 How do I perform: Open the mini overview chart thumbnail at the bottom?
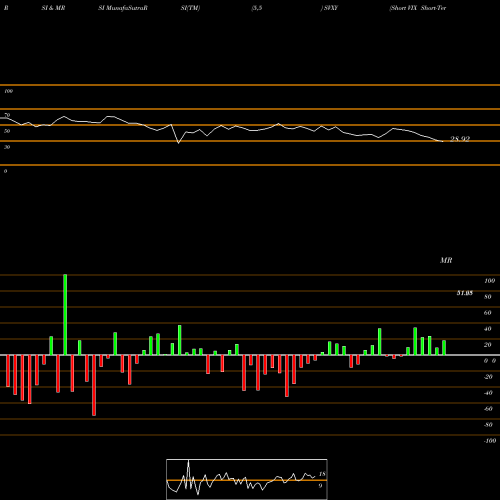point(247,479)
